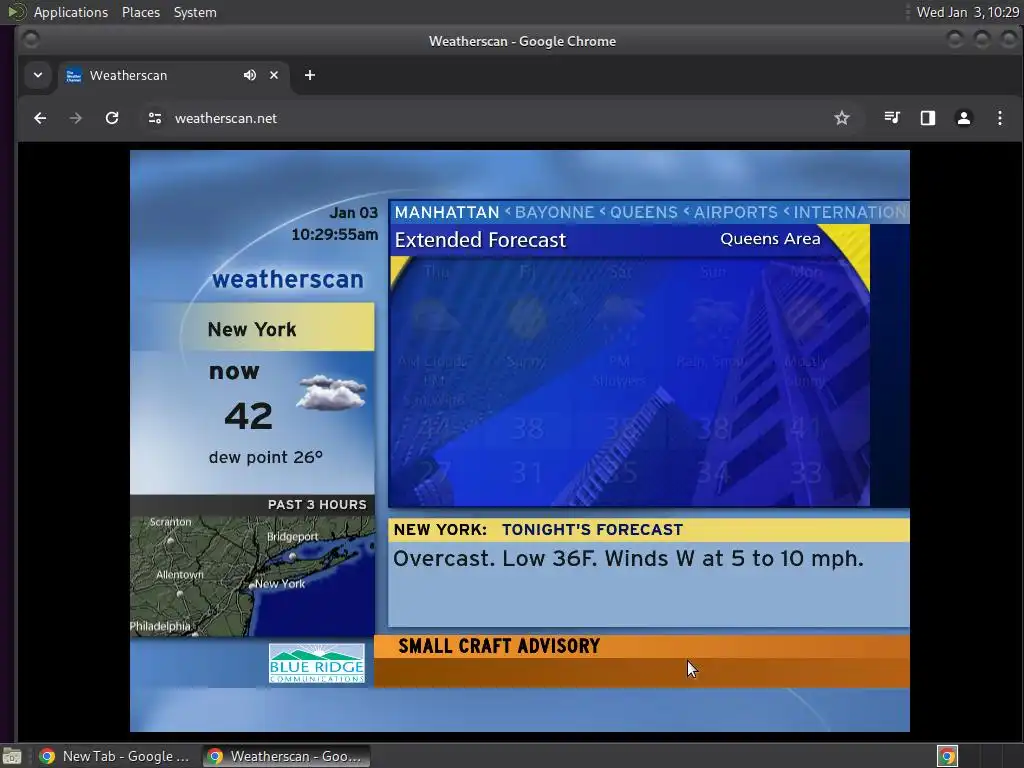This screenshot has height=768, width=1024.
Task: Click the cloud weather condition icon
Action: coord(331,392)
